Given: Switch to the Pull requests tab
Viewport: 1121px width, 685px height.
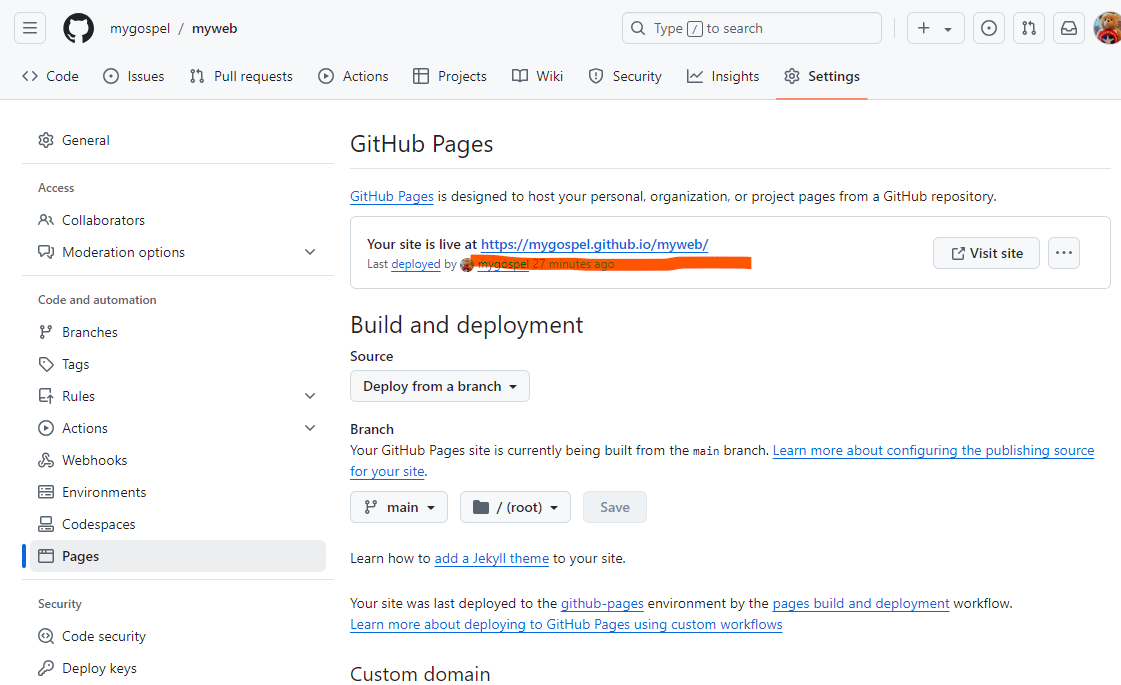Looking at the screenshot, I should tap(241, 76).
